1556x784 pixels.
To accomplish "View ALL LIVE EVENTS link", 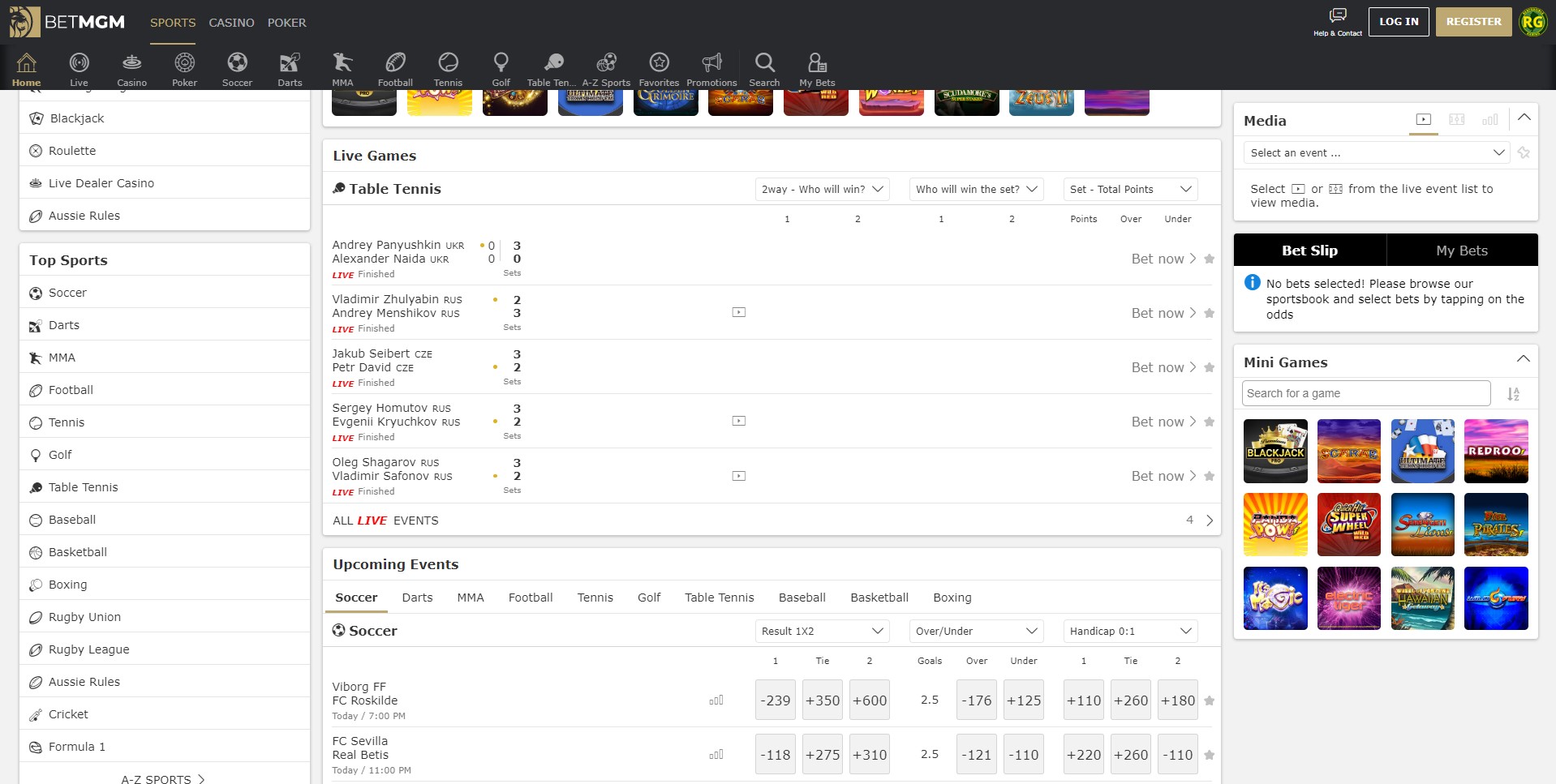I will tap(385, 521).
